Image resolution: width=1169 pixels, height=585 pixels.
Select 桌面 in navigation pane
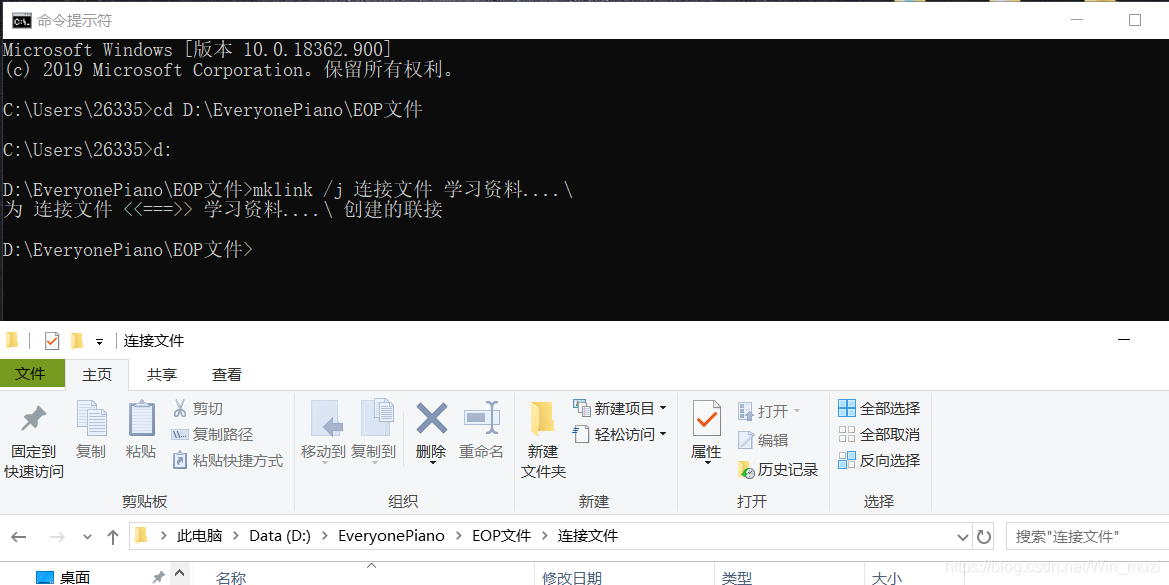click(x=75, y=577)
